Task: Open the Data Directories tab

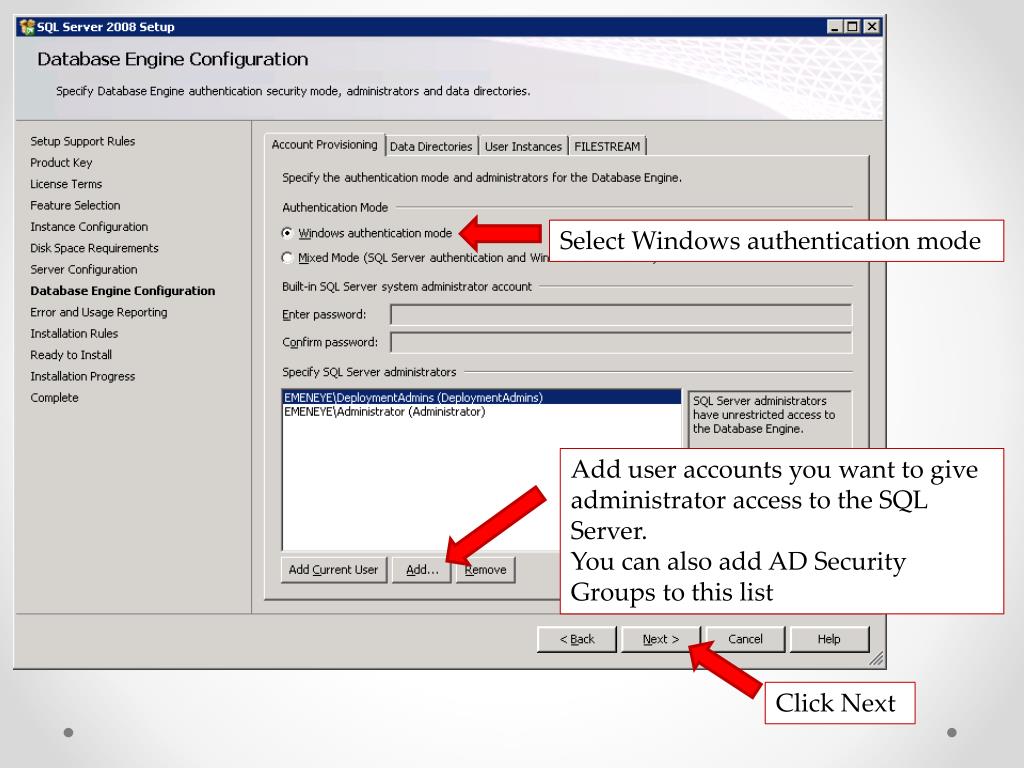Action: pyautogui.click(x=431, y=146)
